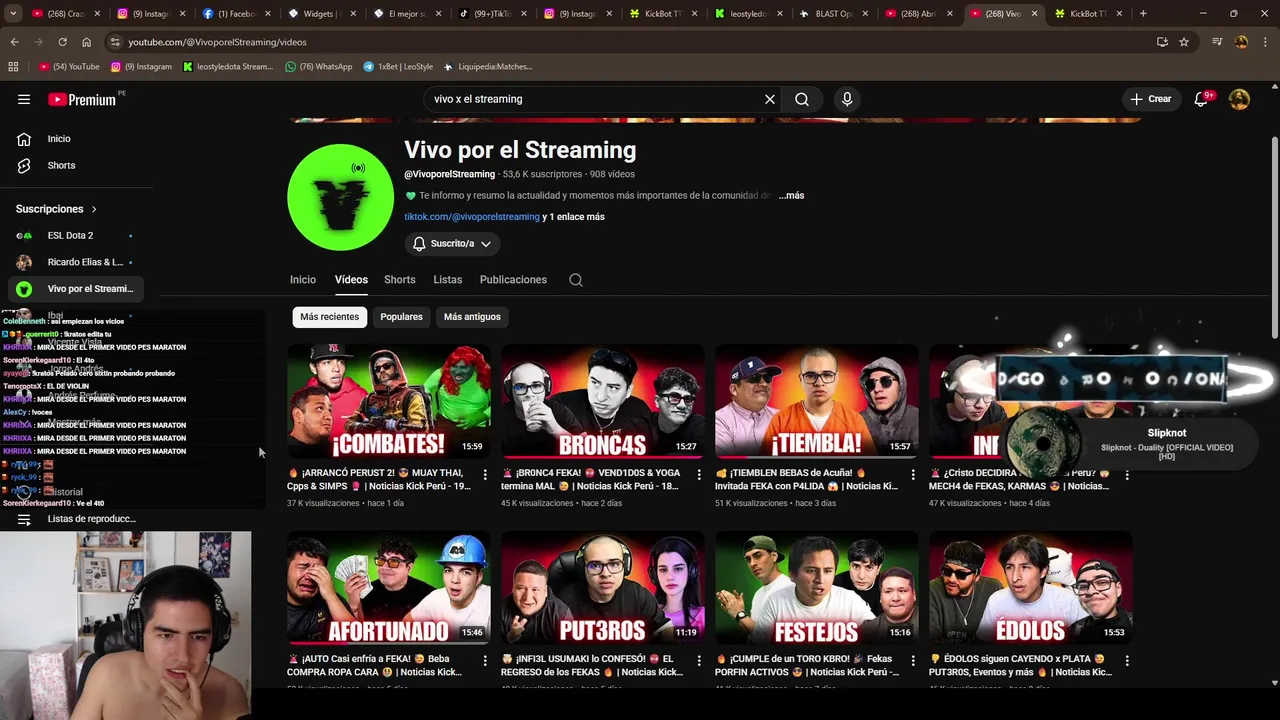1280x720 pixels.
Task: Search within channel magnifier icon
Action: tap(576, 280)
